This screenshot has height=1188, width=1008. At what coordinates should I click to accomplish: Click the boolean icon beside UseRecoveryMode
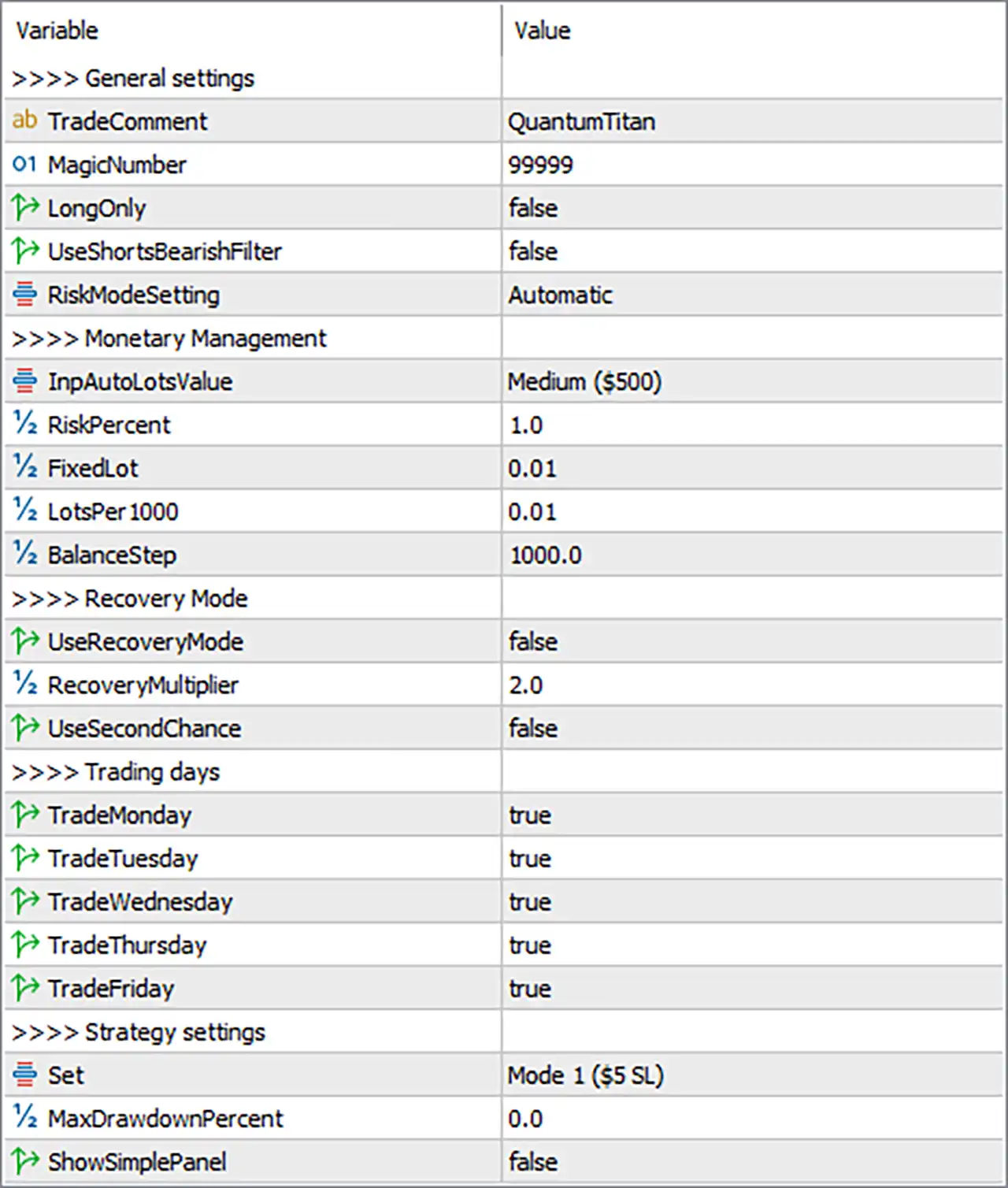pyautogui.click(x=25, y=641)
